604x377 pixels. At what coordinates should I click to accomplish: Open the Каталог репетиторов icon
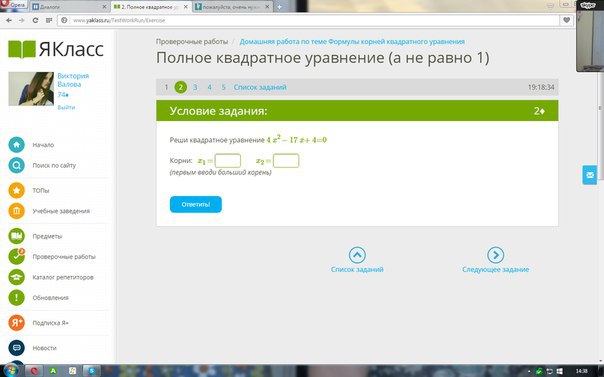17,277
